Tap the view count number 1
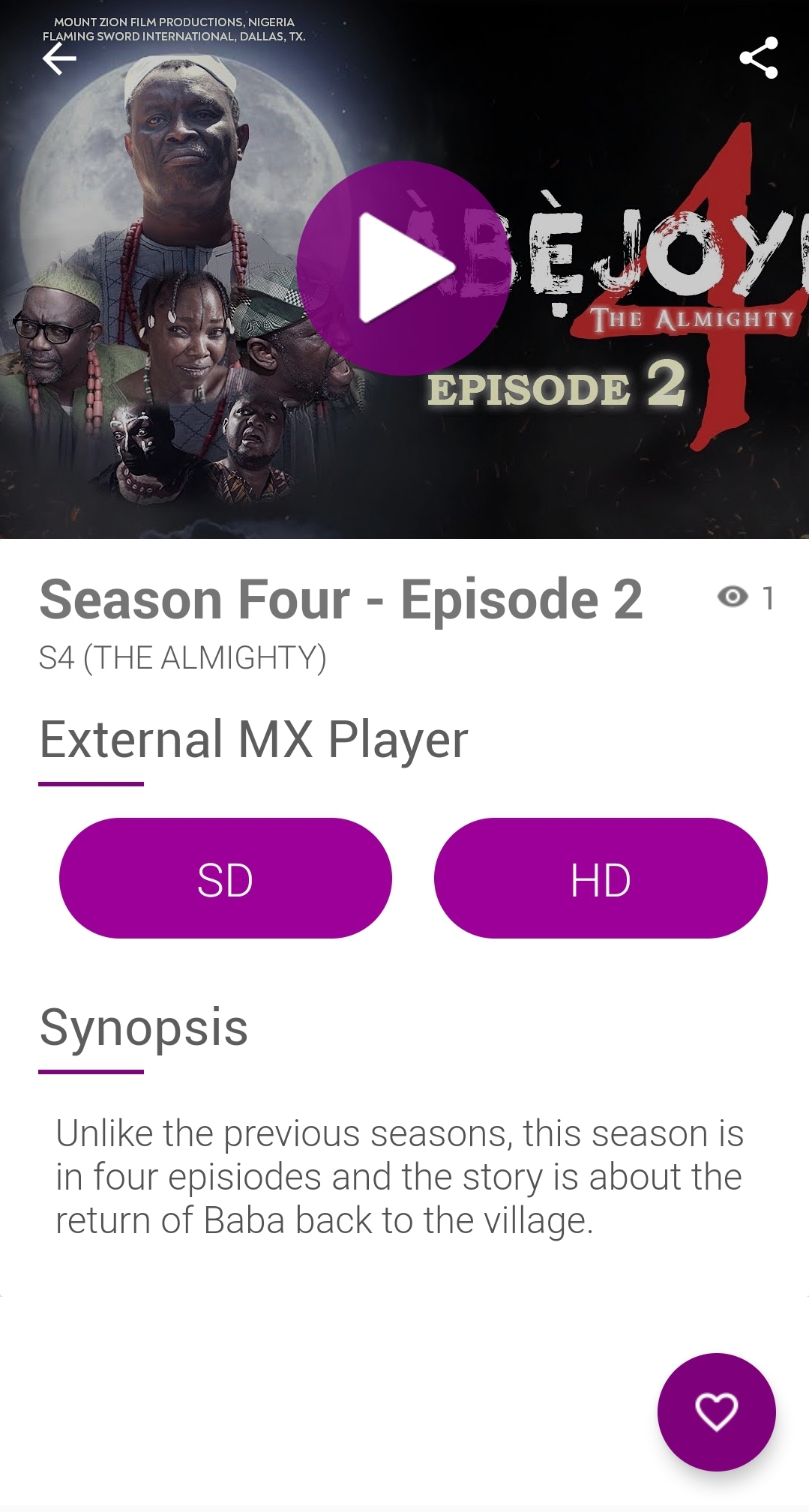Image resolution: width=809 pixels, height=1512 pixels. coord(768,598)
